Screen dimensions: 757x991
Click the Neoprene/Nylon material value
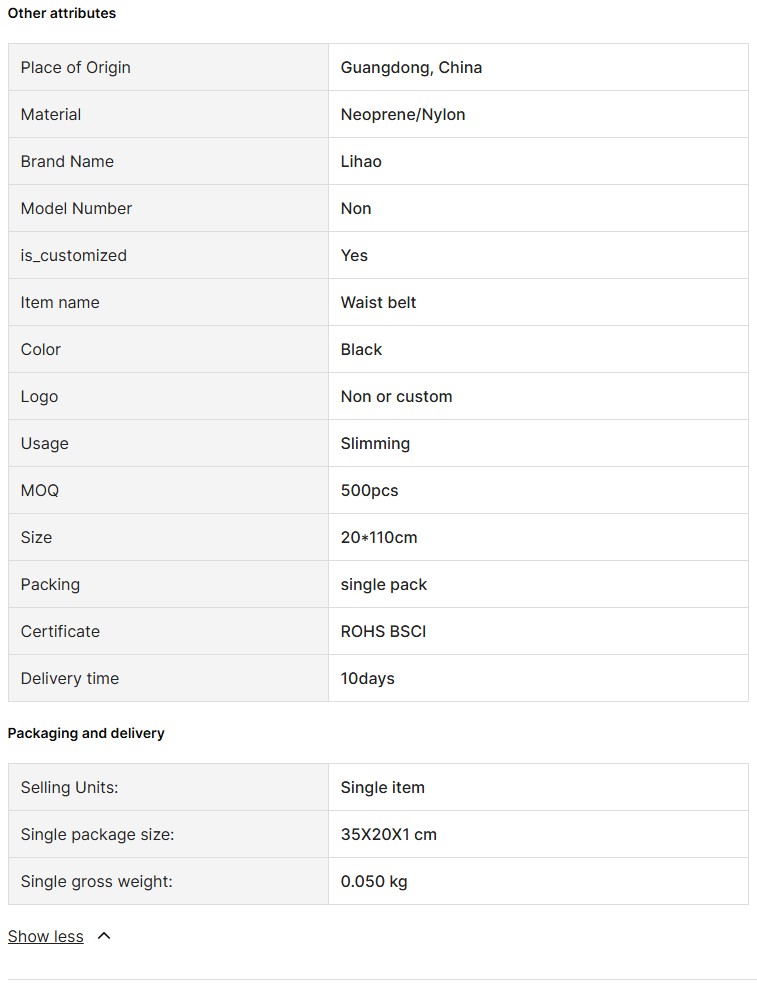(403, 114)
